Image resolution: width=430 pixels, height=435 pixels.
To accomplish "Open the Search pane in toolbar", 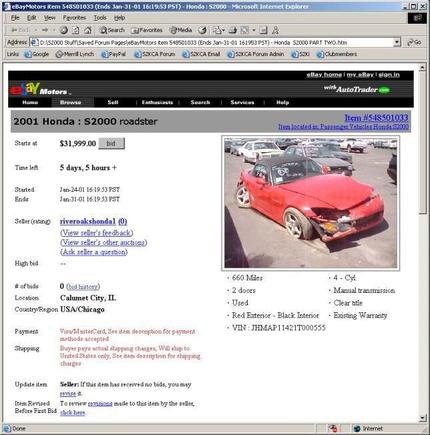I will [x=112, y=30].
